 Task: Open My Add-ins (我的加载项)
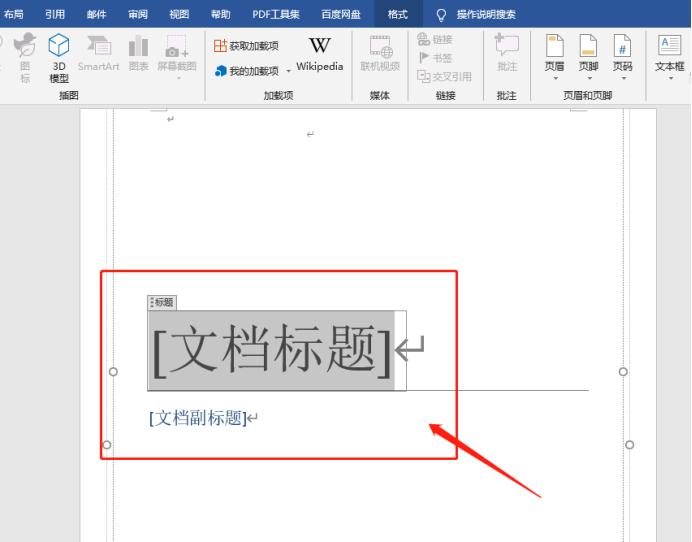pos(247,71)
